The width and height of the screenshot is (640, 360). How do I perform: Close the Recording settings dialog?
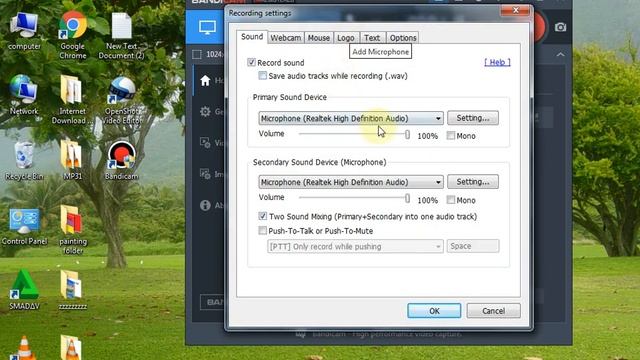(x=516, y=11)
